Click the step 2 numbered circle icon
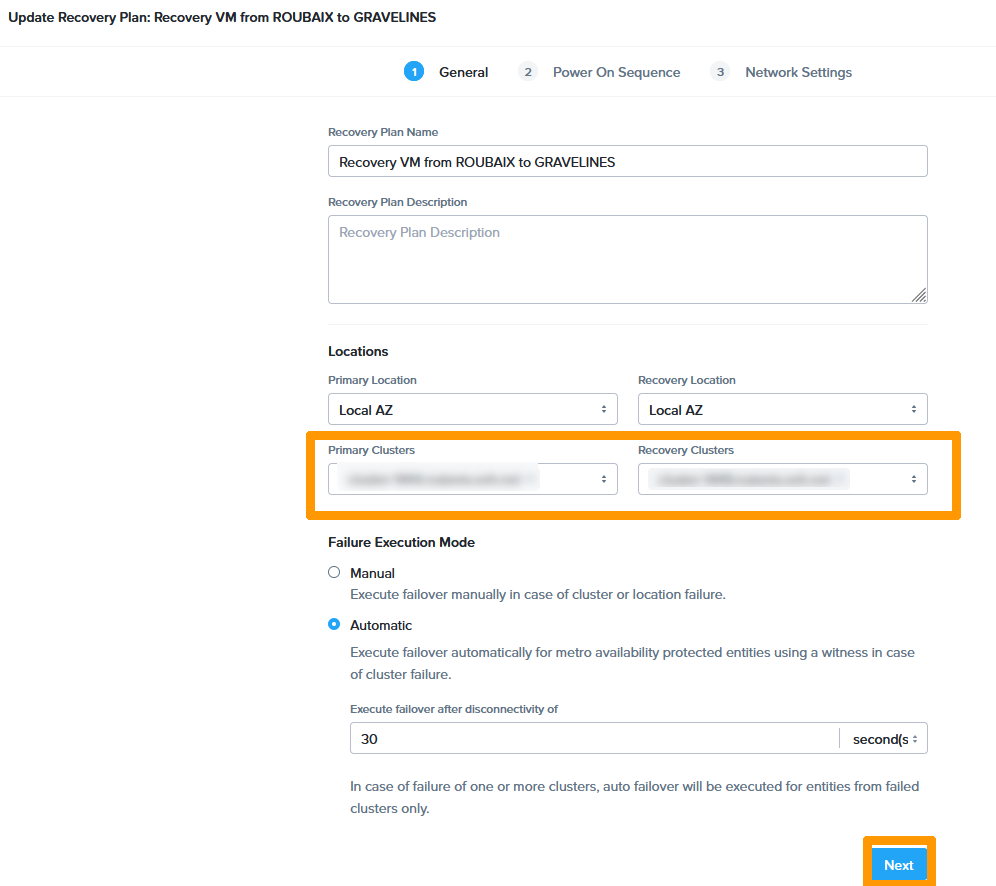Image resolution: width=996 pixels, height=886 pixels. [527, 71]
